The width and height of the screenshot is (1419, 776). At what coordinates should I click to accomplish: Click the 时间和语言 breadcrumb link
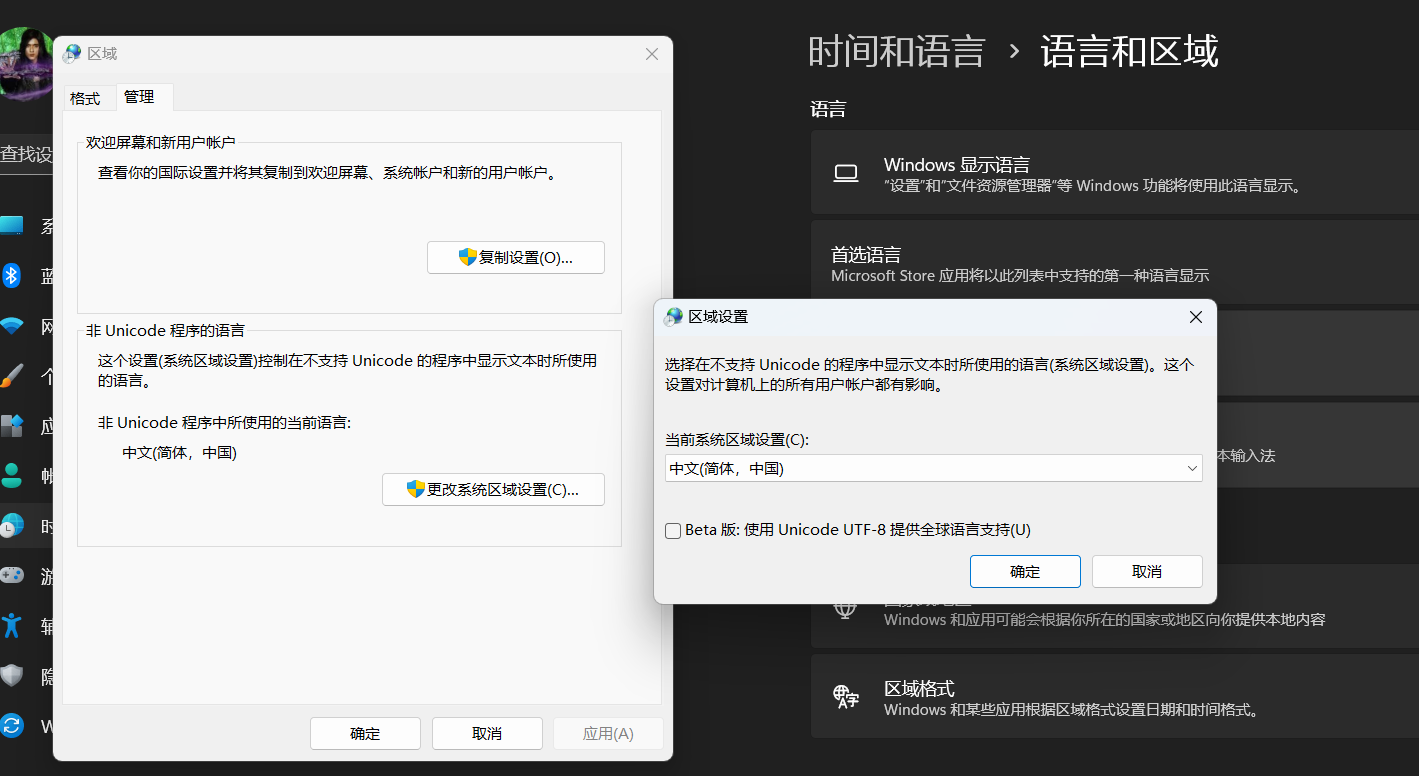click(897, 51)
